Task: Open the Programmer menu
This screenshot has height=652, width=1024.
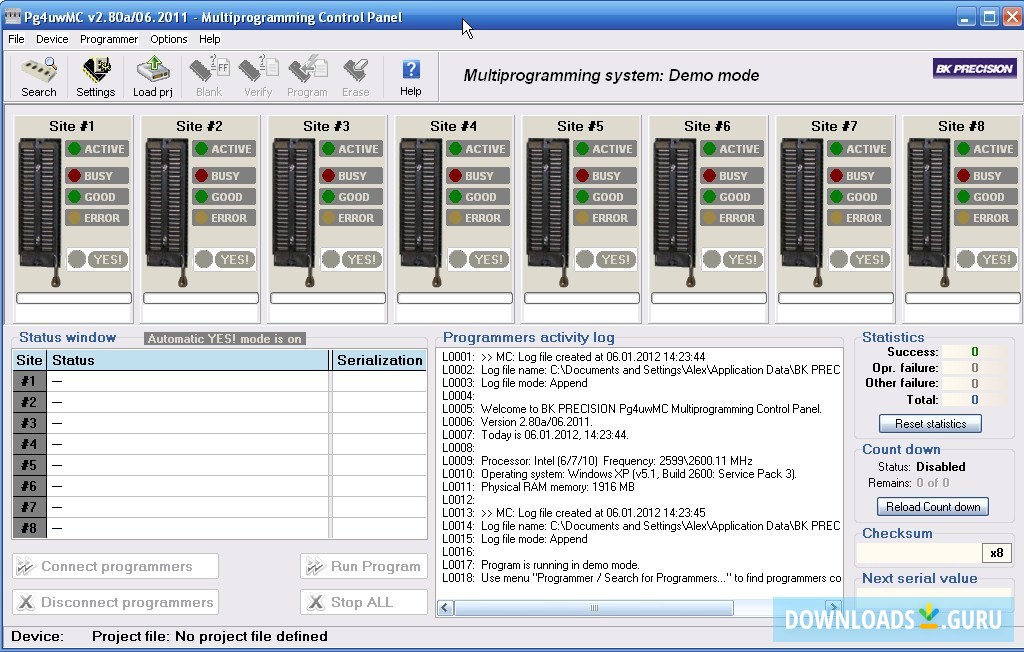Action: pos(109,39)
